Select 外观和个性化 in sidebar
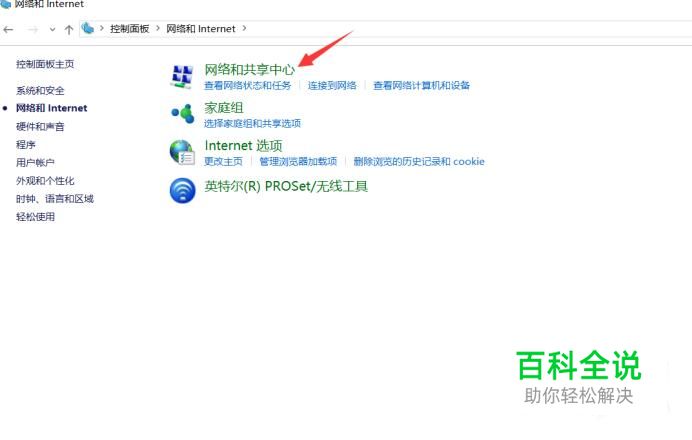 click(x=45, y=181)
